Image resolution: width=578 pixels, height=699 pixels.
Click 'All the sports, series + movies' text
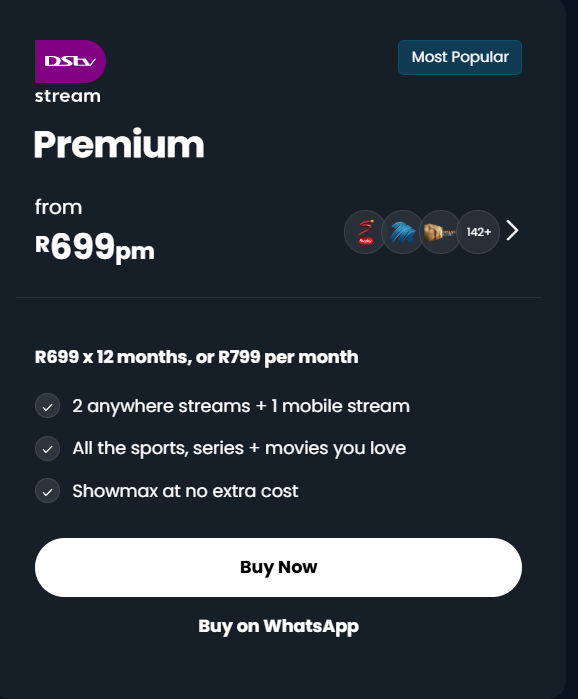point(239,448)
